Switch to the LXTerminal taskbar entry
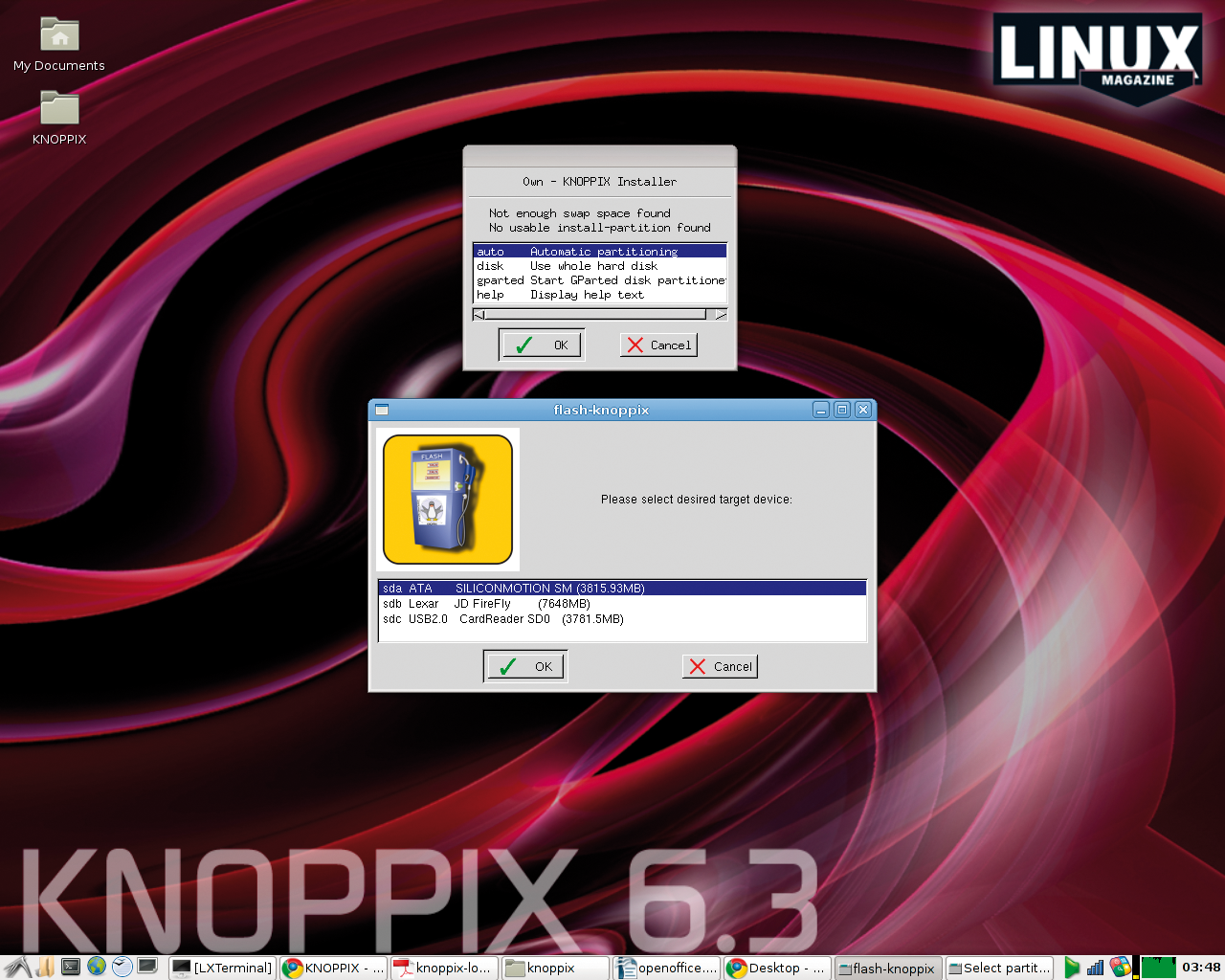Viewport: 1225px width, 980px height. click(x=222, y=968)
